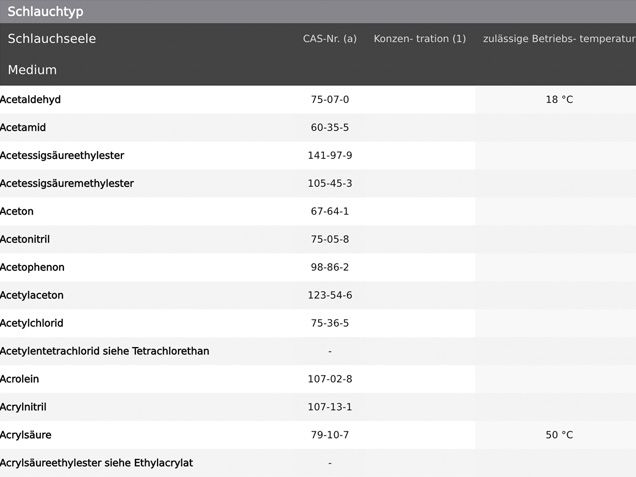Select the Schlauchseele header label
This screenshot has height=477, width=636.
[x=52, y=39]
